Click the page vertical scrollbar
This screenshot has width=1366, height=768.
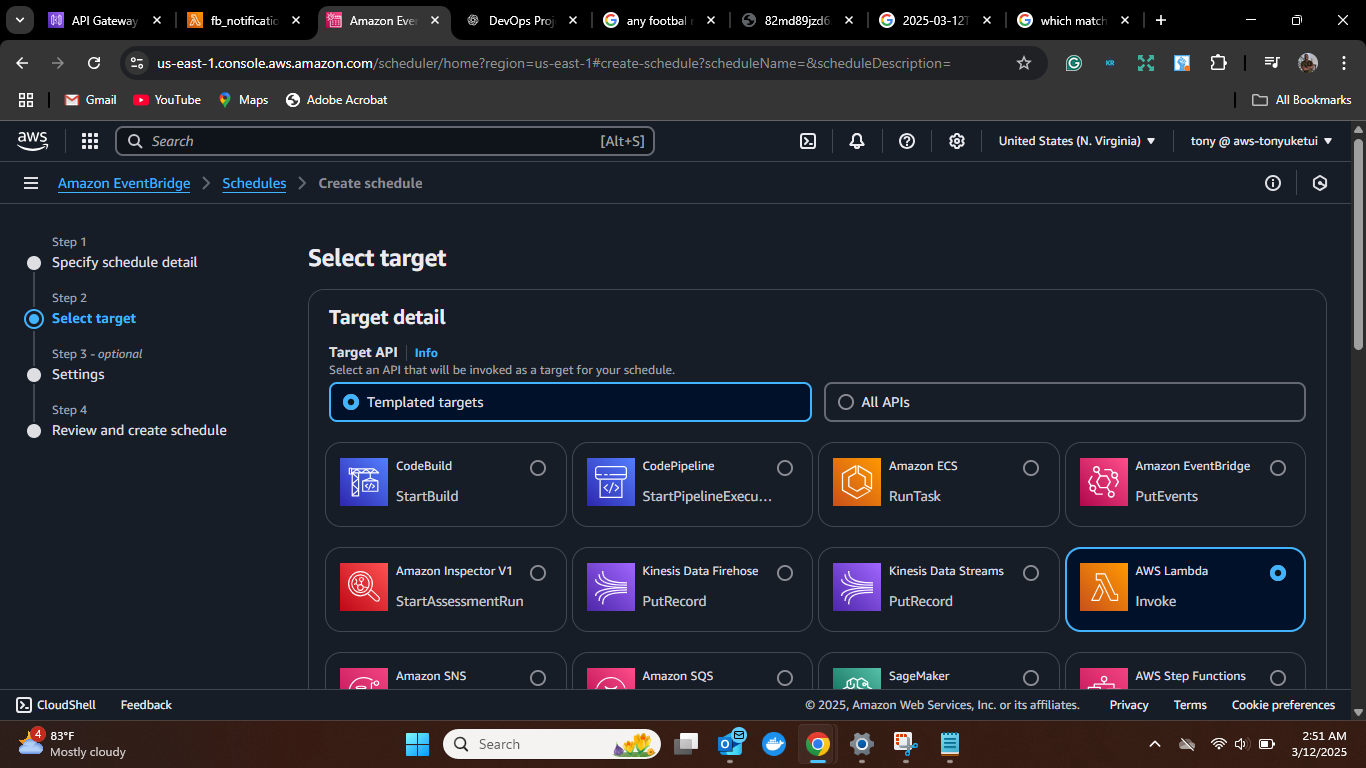click(1358, 245)
